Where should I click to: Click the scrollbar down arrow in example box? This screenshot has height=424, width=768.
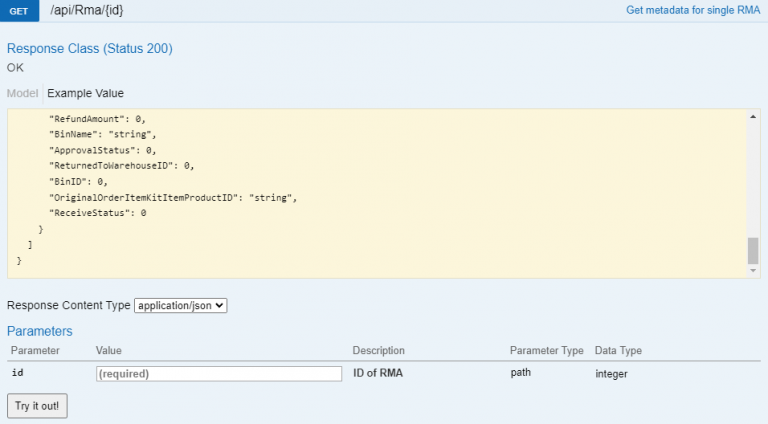[753, 271]
